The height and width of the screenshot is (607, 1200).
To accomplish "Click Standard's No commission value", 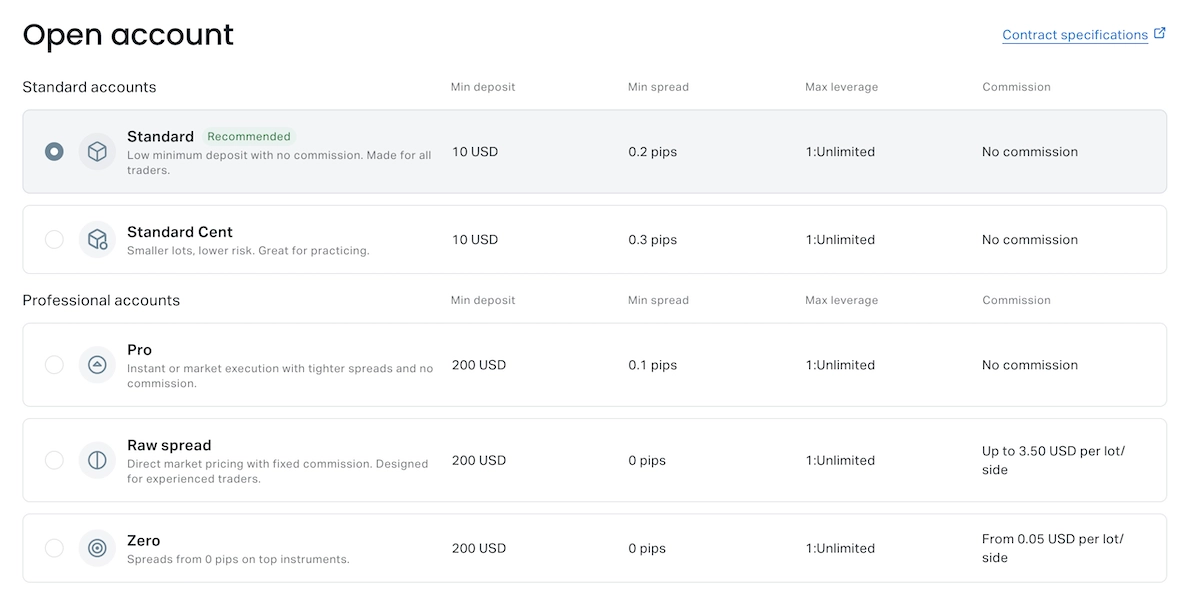I will [x=1030, y=152].
